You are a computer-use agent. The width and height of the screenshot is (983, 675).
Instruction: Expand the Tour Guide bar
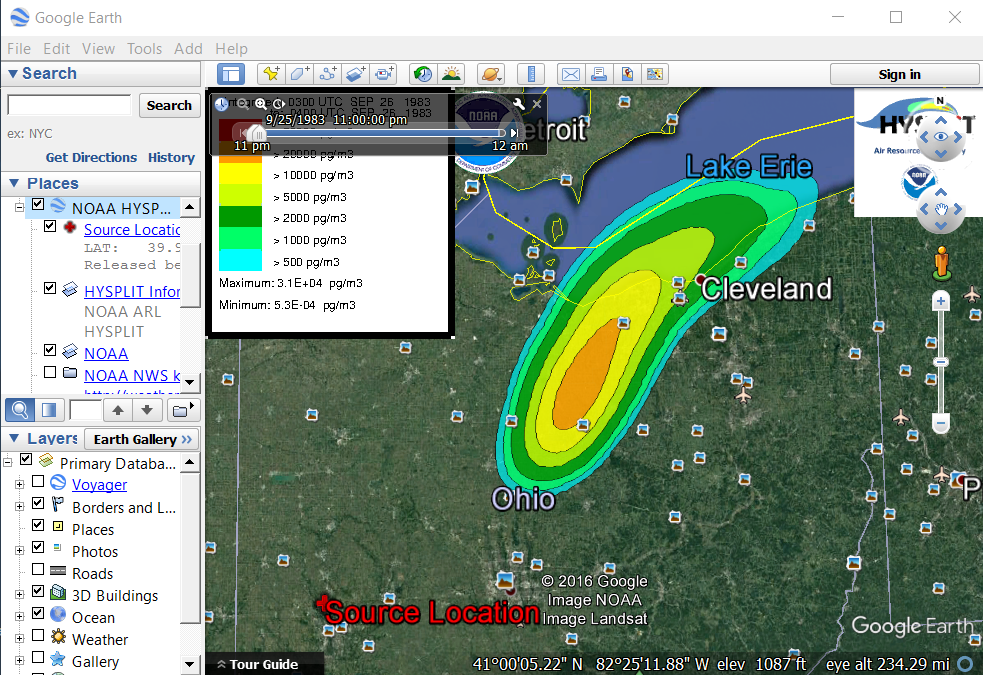coord(258,664)
